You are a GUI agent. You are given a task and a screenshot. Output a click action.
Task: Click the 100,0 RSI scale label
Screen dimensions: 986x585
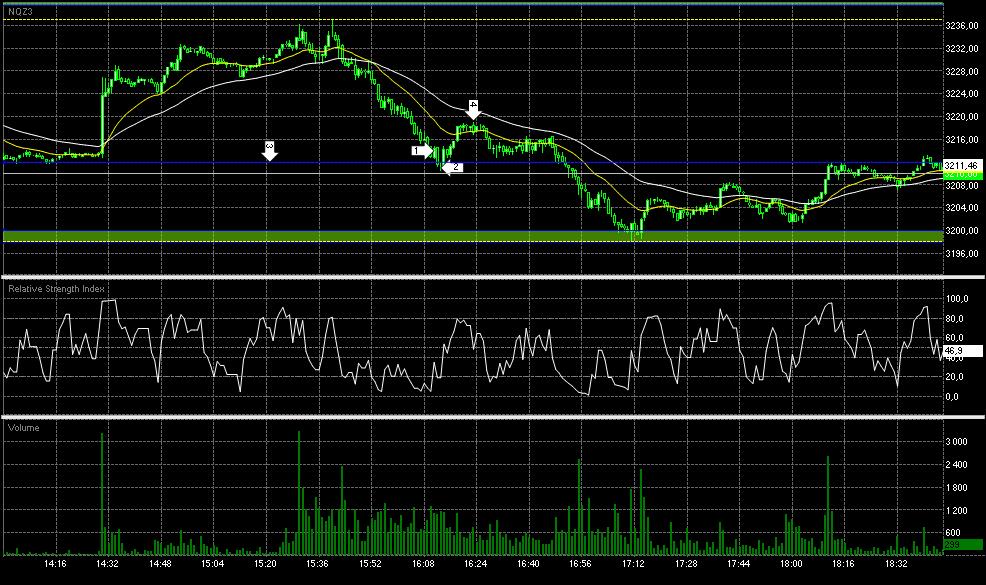(957, 299)
